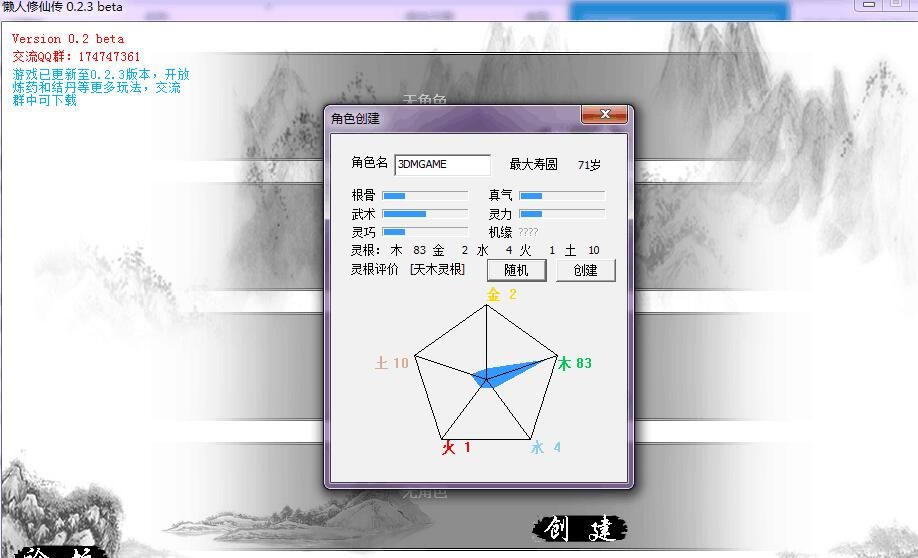Image resolution: width=918 pixels, height=558 pixels.
Task: Select the 角色名 text field
Action: point(443,165)
